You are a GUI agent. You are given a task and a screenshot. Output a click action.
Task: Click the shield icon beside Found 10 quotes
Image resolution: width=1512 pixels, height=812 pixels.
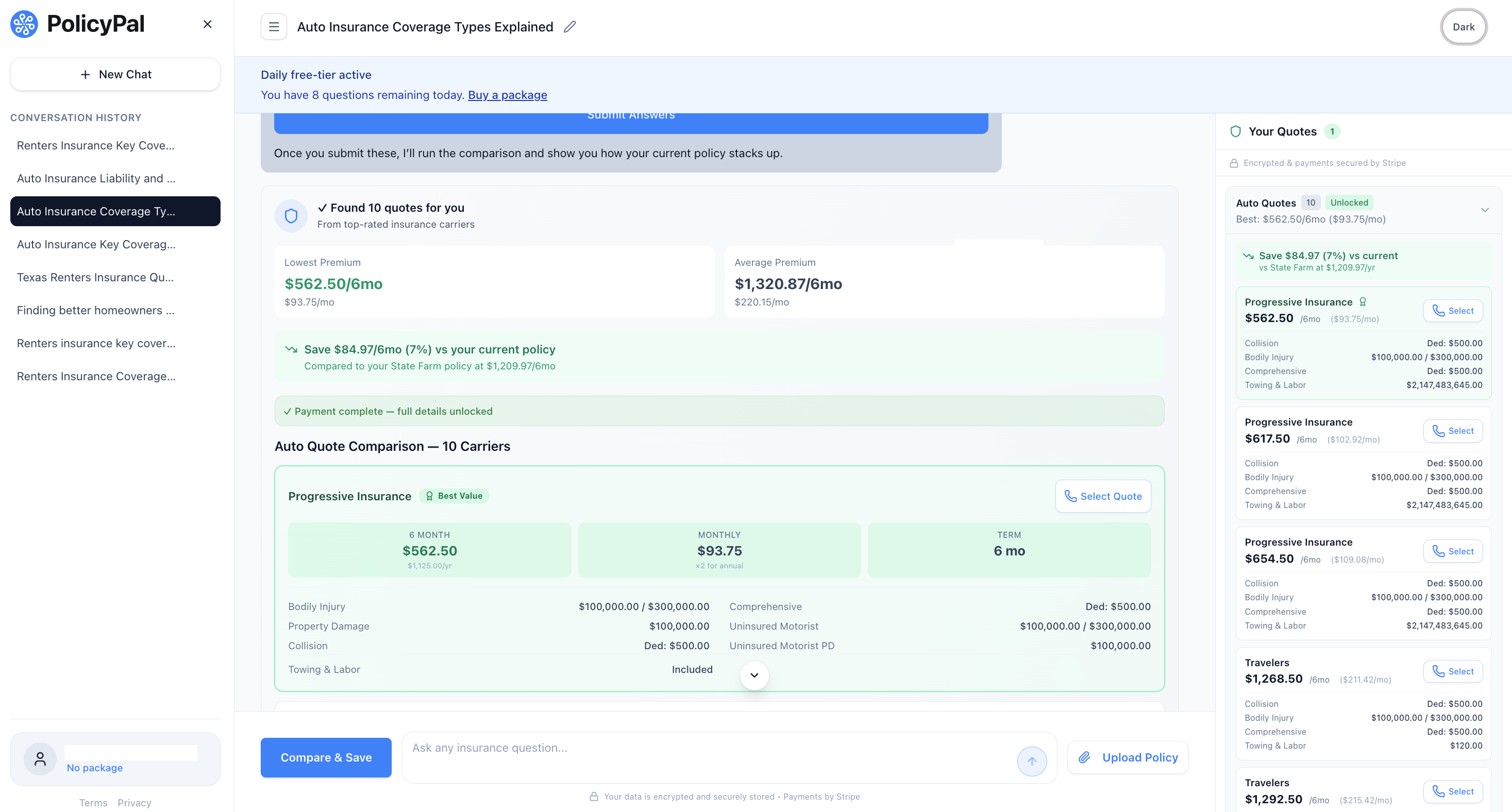tap(291, 216)
